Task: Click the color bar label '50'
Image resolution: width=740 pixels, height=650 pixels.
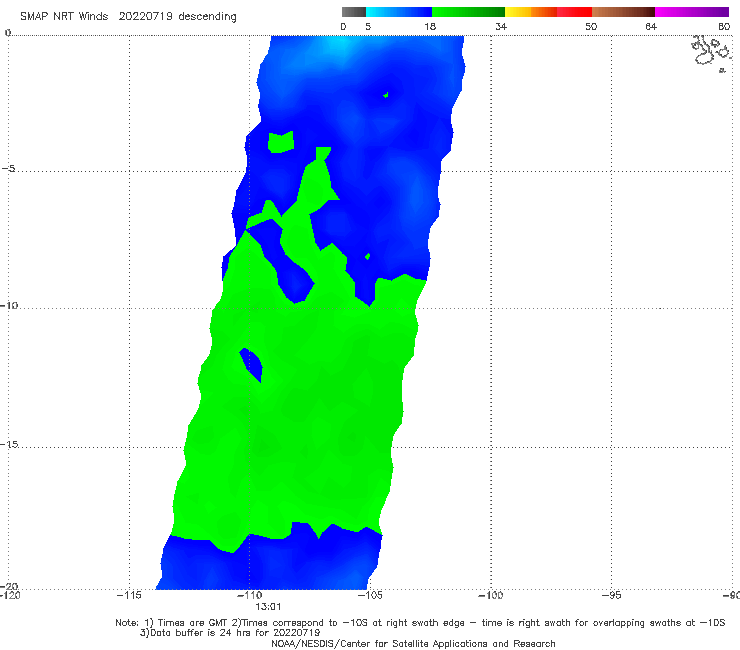Action: (x=591, y=26)
